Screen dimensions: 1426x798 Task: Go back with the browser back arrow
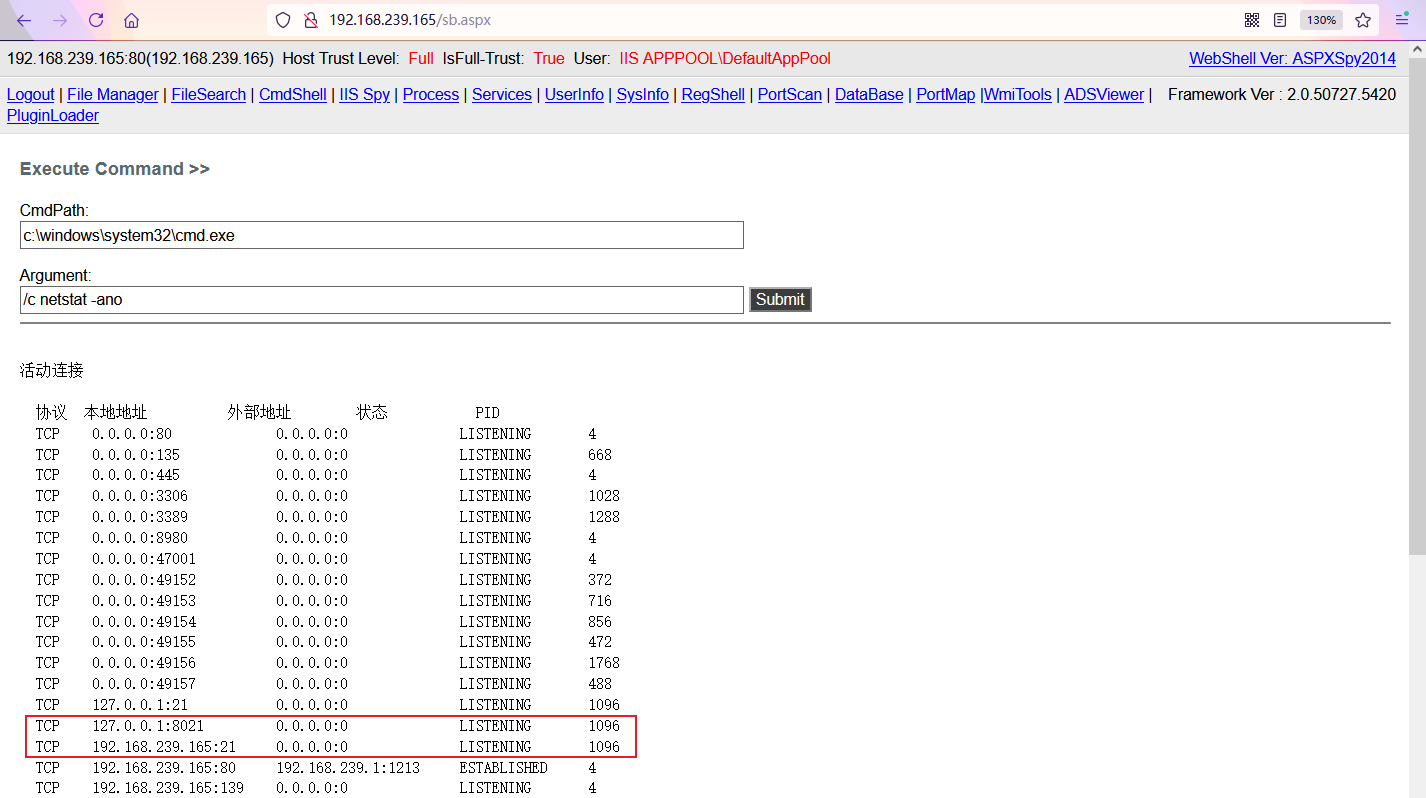24,20
